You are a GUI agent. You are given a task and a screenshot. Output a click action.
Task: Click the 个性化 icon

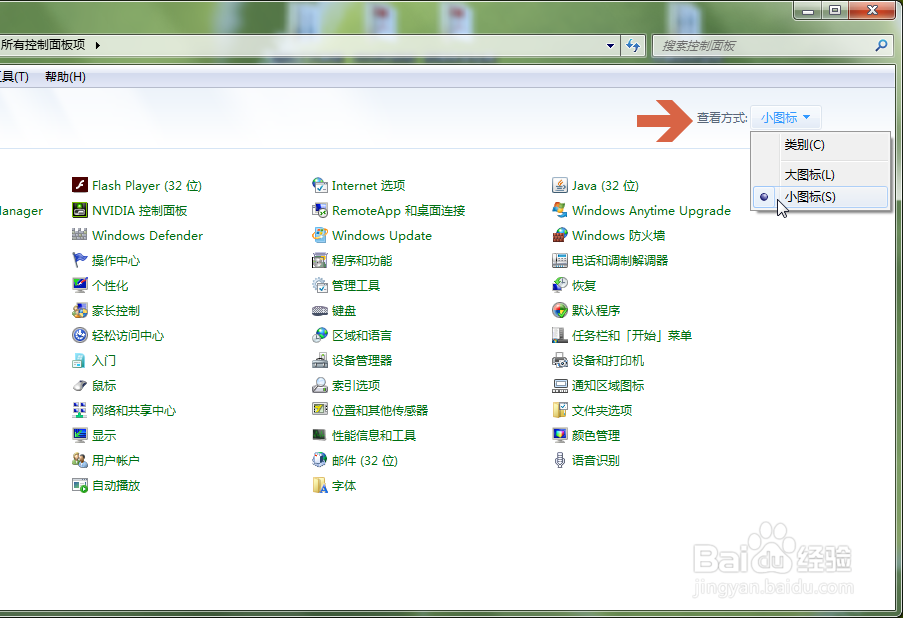pos(79,285)
